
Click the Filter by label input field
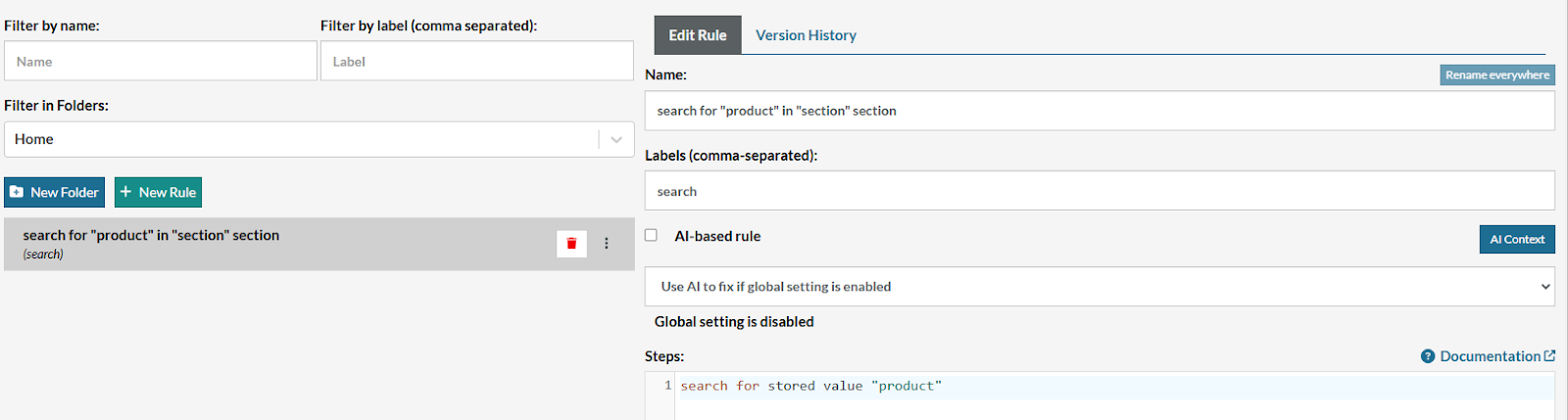pos(476,62)
